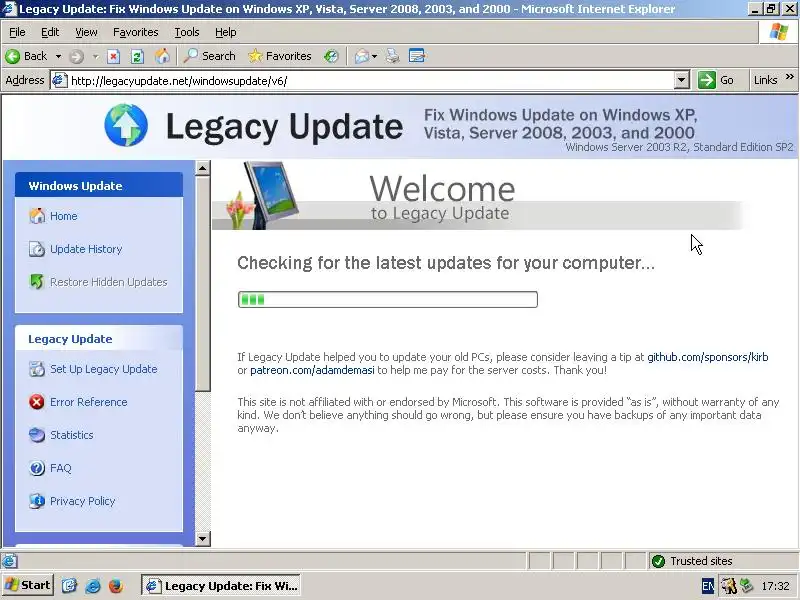Click the Home house icon in sidebar
Screen dimensions: 800x600
point(37,216)
